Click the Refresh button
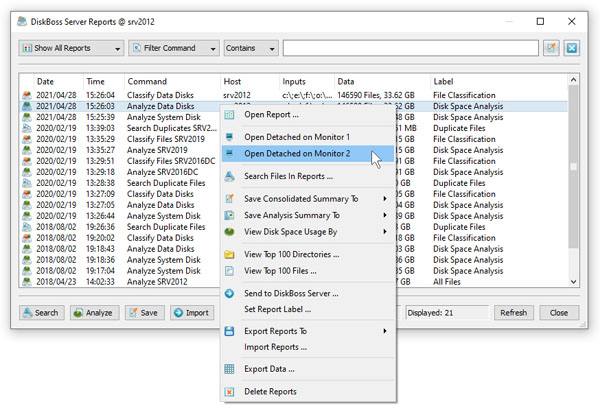This screenshot has height=406, width=600. tap(514, 313)
